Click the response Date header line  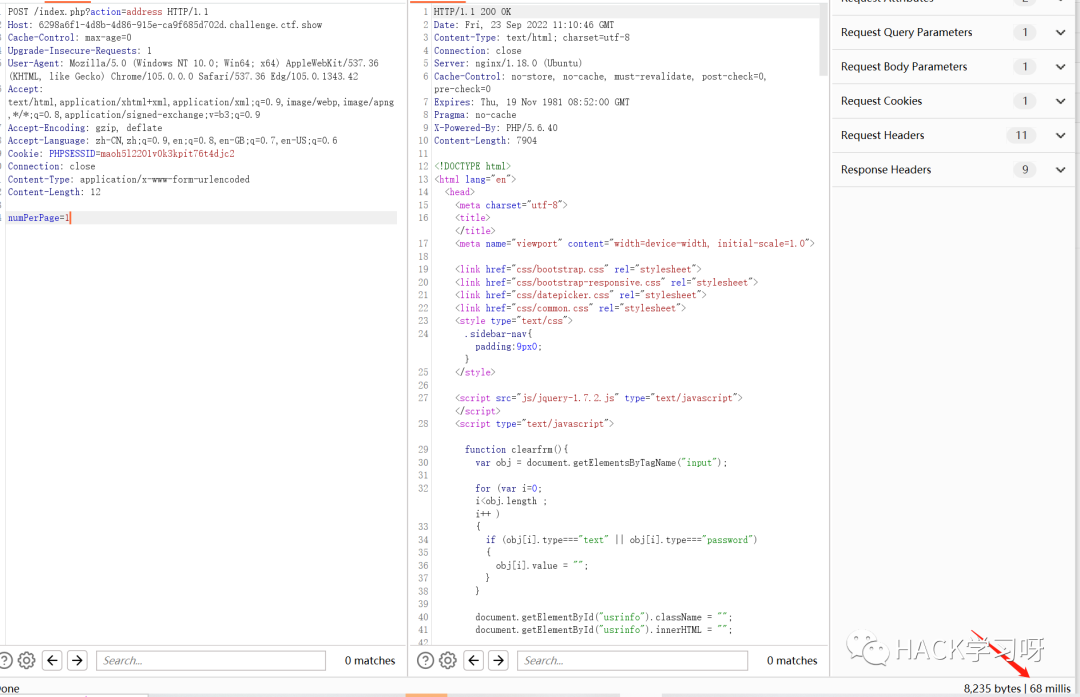coord(523,25)
